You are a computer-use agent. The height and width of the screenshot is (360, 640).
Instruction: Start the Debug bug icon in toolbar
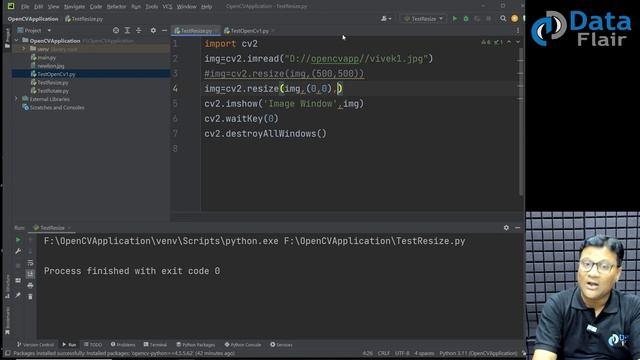click(x=466, y=19)
